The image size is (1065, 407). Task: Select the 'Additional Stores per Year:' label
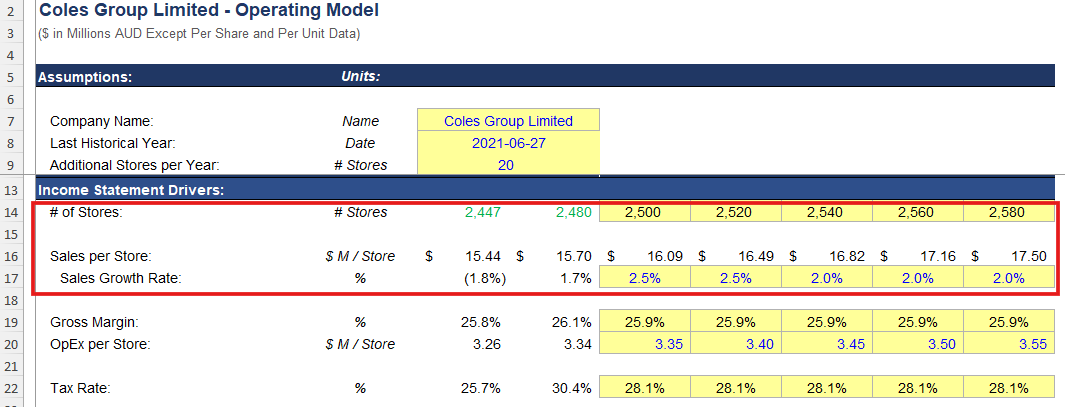(x=134, y=165)
